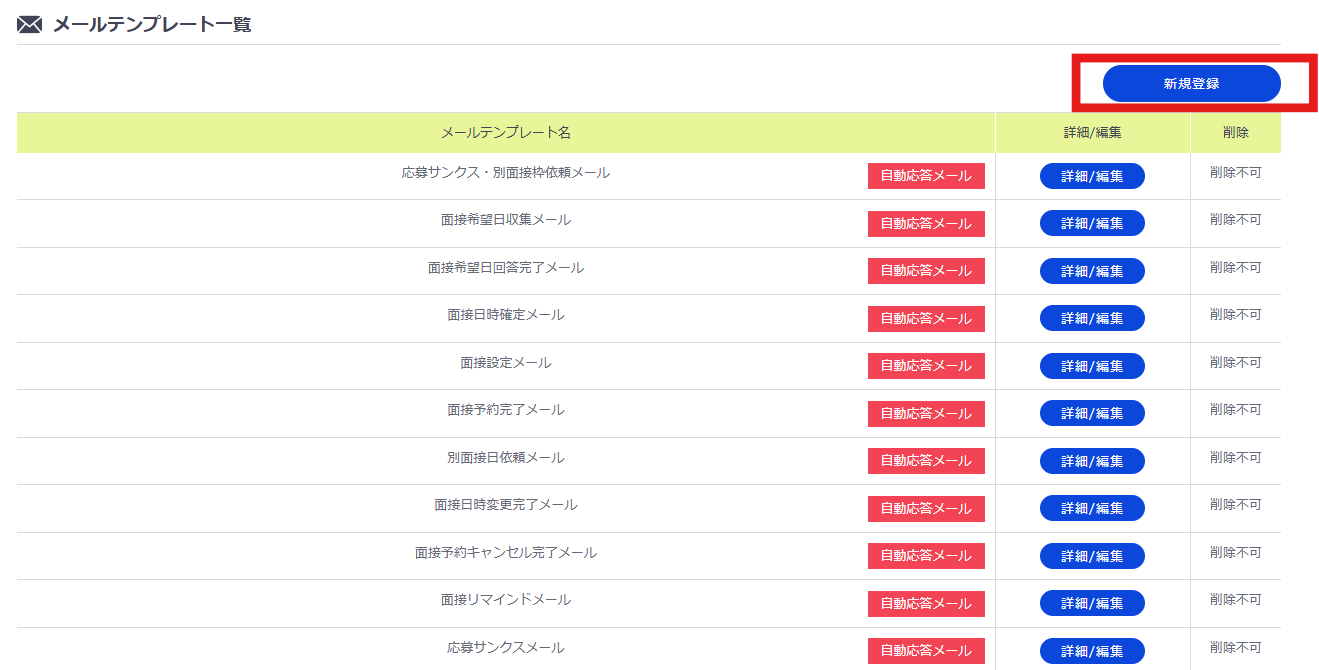Open 詳細/編集 for 面接リマインドメール
Screen dimensions: 1319x670
1092,603
